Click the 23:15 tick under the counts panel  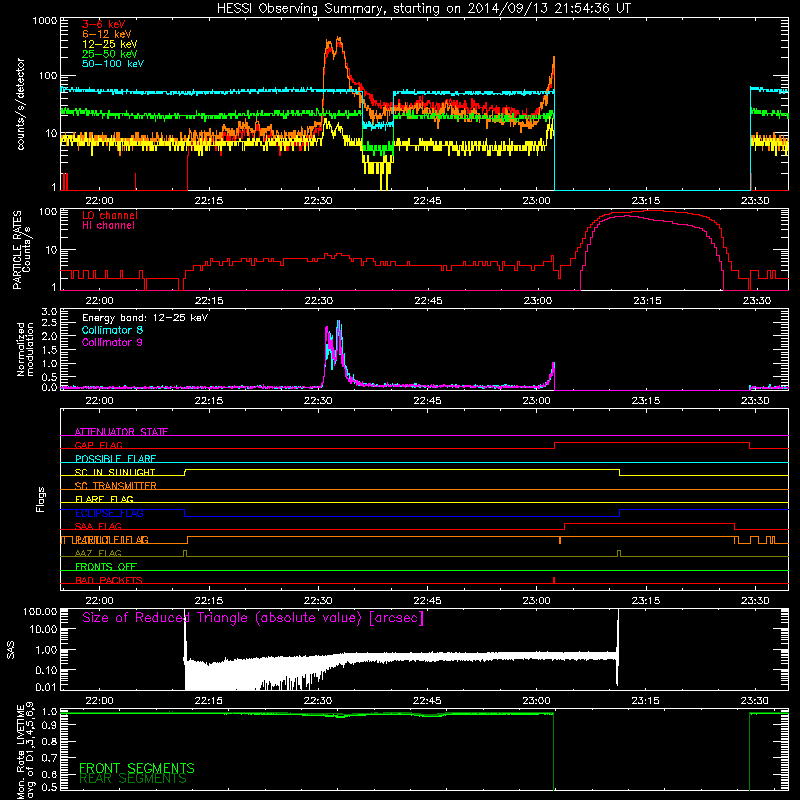pyautogui.click(x=645, y=201)
